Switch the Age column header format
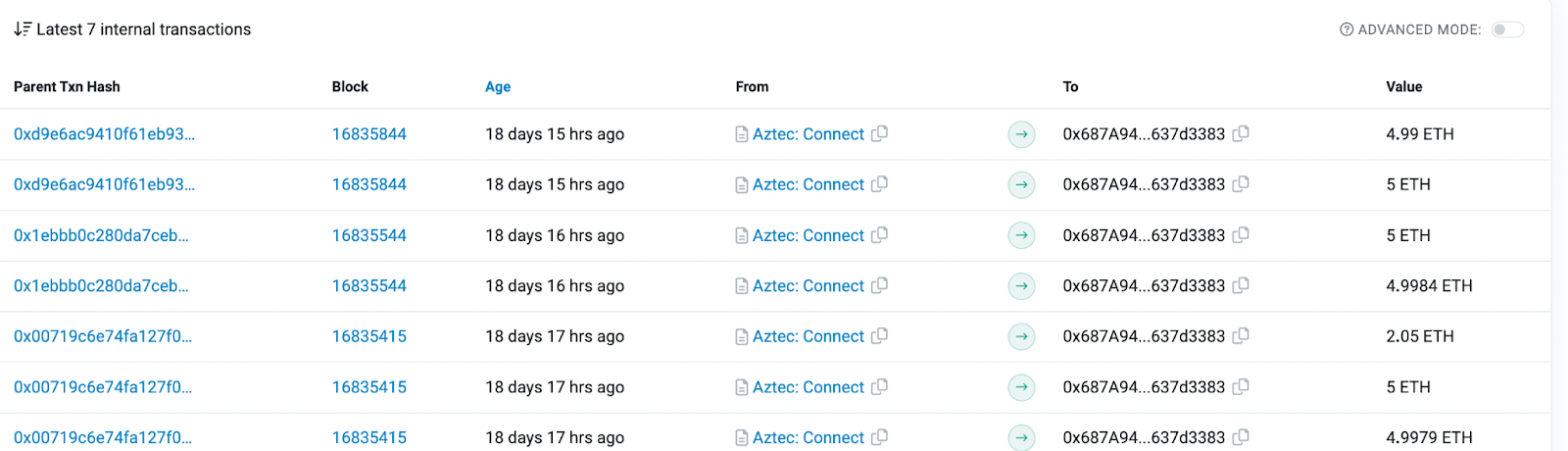Screen dimensions: 1568x451 tap(498, 86)
